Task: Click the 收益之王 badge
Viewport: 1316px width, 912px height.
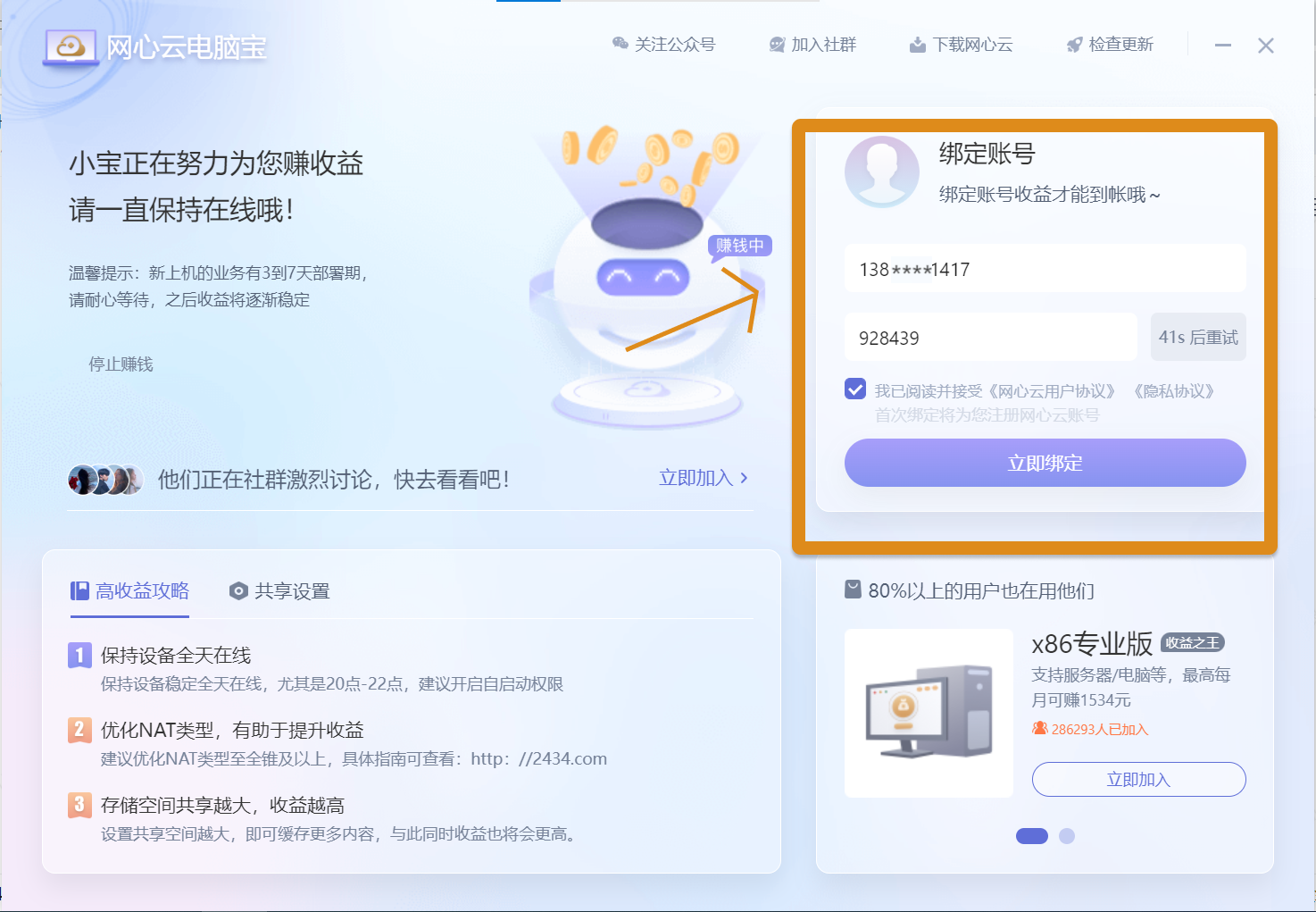Action: pos(1192,643)
